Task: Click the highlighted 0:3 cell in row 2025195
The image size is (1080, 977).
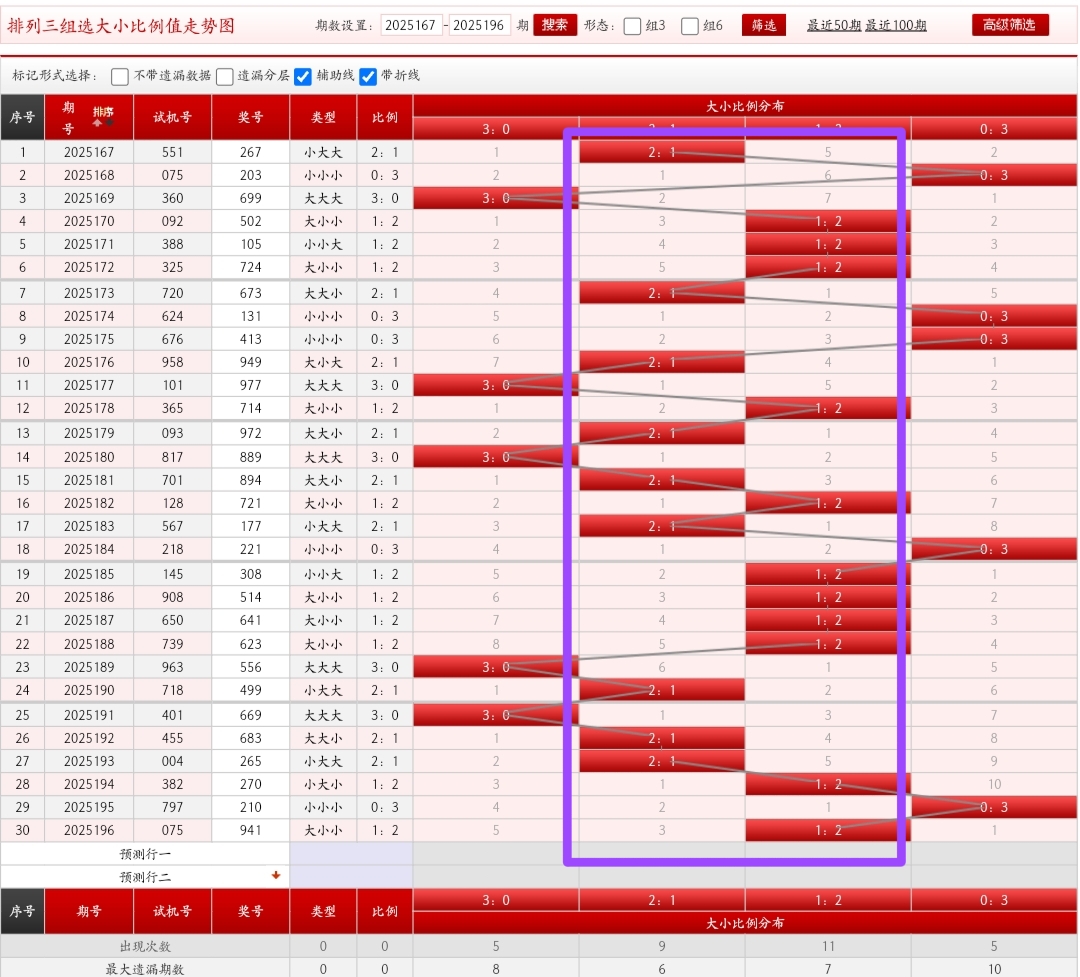Action: [994, 808]
